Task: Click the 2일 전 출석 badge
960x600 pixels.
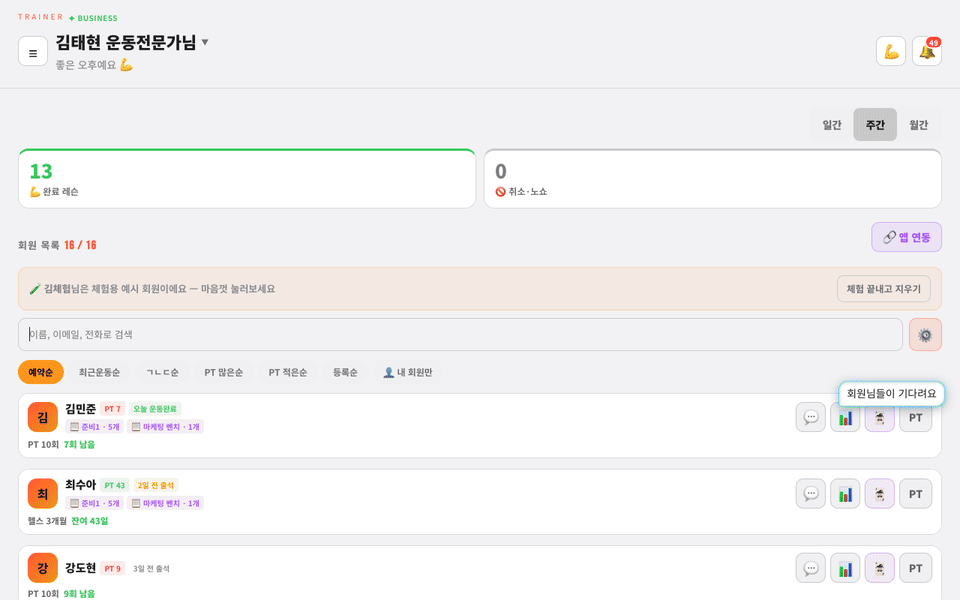Action: (156, 486)
